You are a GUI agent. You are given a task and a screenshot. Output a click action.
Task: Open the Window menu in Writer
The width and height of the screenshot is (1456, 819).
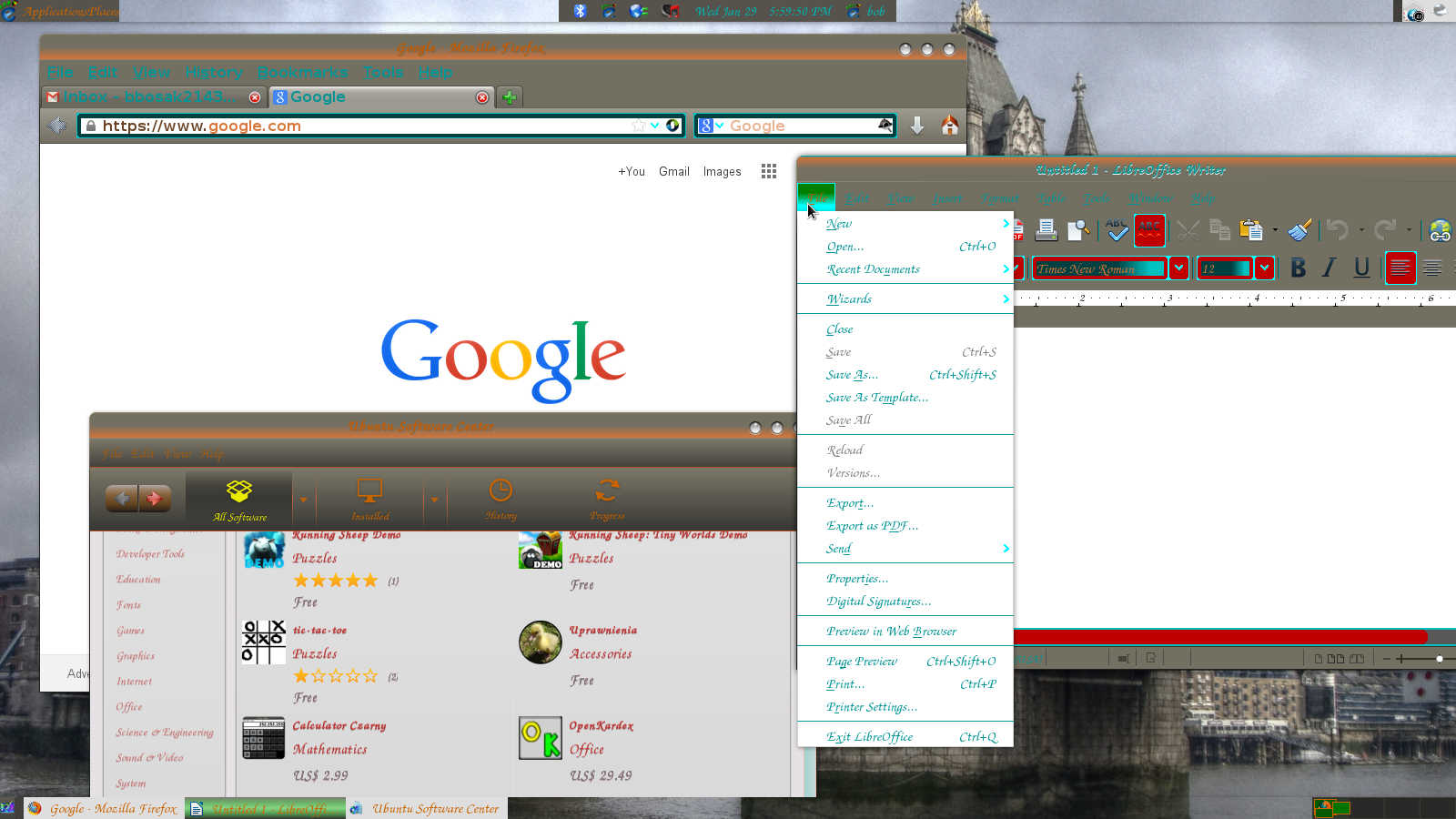click(x=1150, y=197)
